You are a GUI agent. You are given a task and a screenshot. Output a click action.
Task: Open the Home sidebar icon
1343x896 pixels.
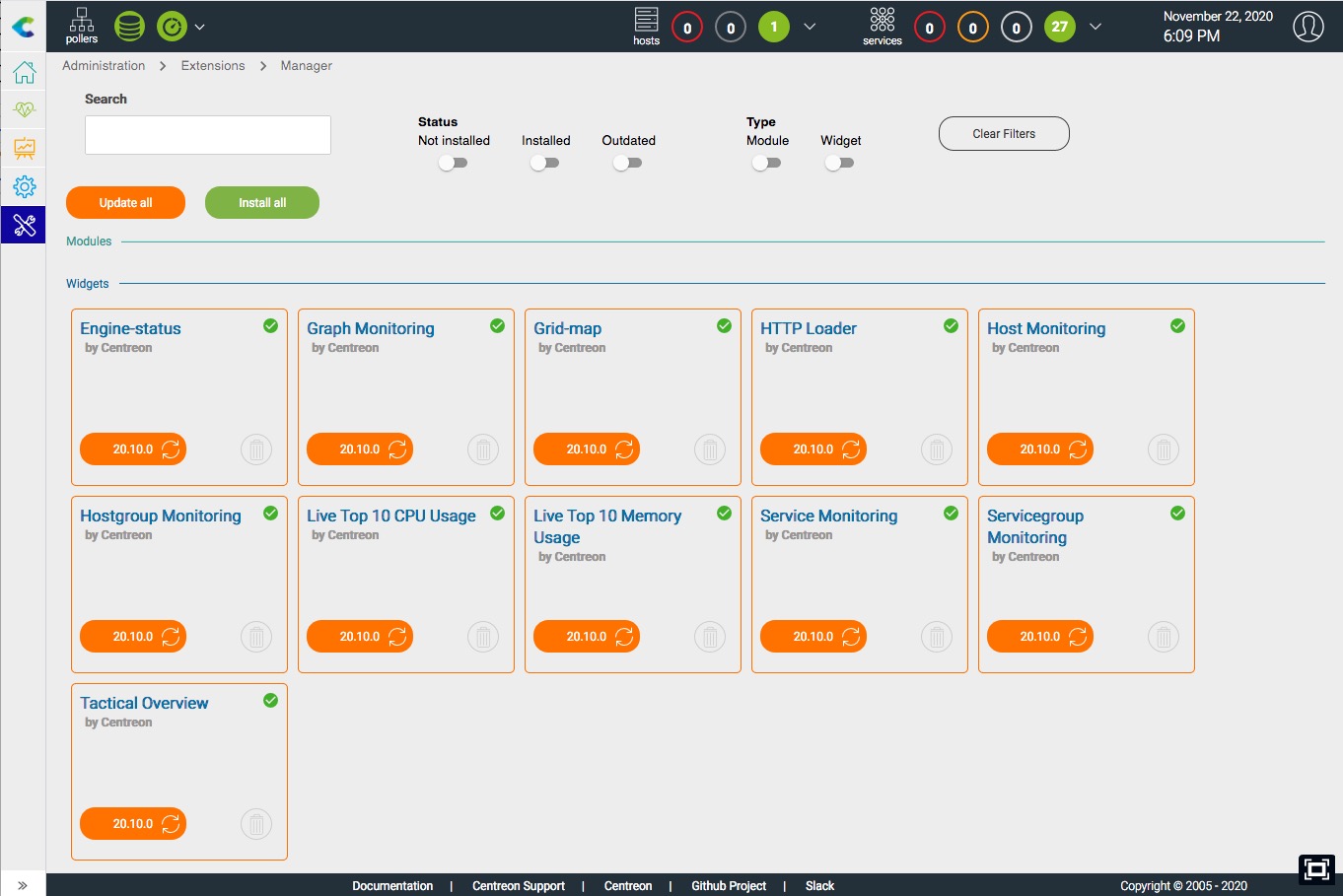pos(24,72)
